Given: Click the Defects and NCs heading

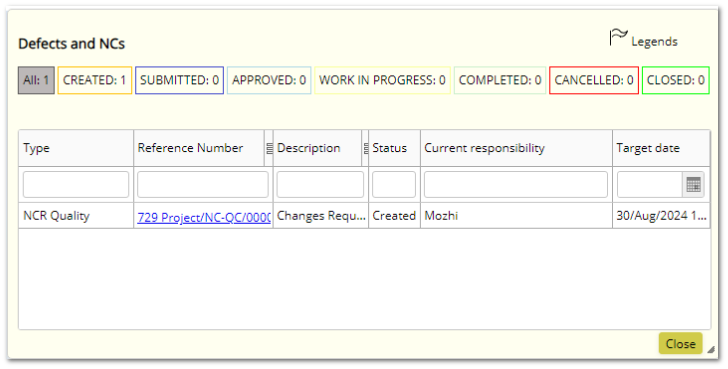Looking at the screenshot, I should coord(72,44).
